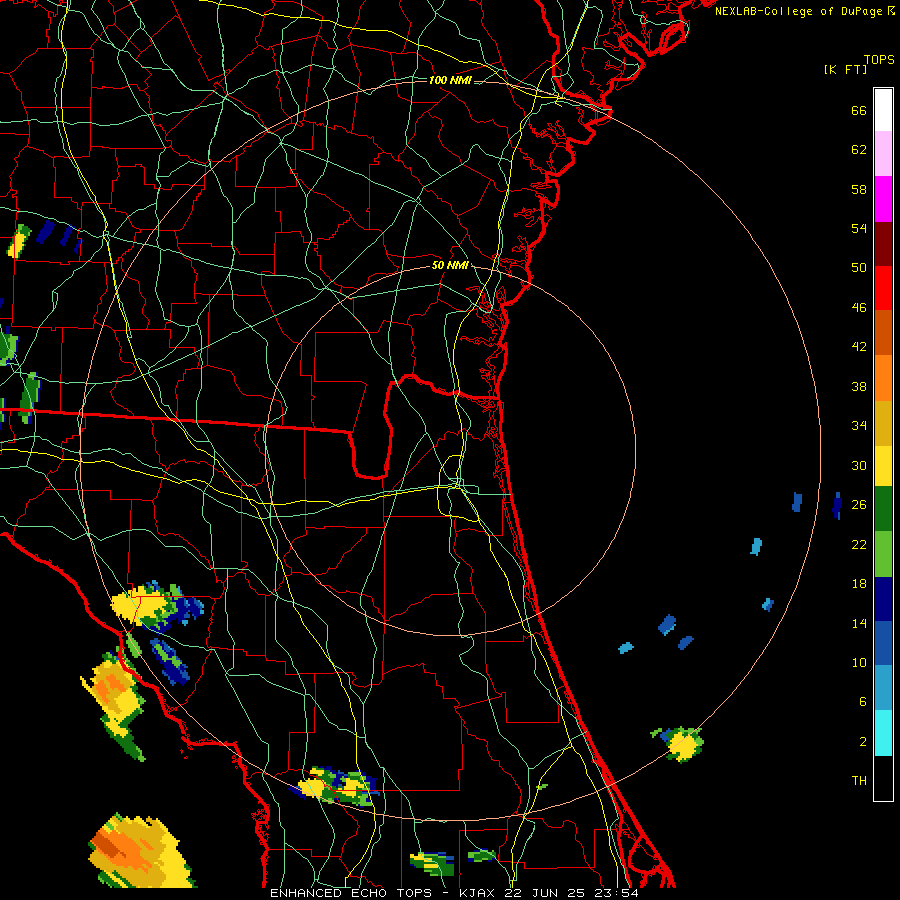Click the "TOPS" legend title
Image resolution: width=900 pixels, height=900 pixels.
(x=879, y=60)
